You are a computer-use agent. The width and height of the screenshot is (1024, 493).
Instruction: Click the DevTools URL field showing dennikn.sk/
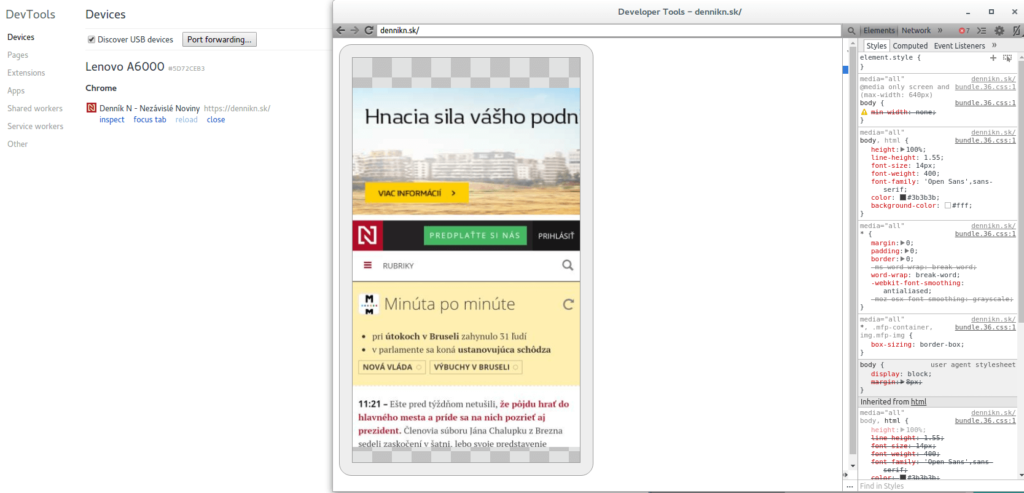[609, 30]
